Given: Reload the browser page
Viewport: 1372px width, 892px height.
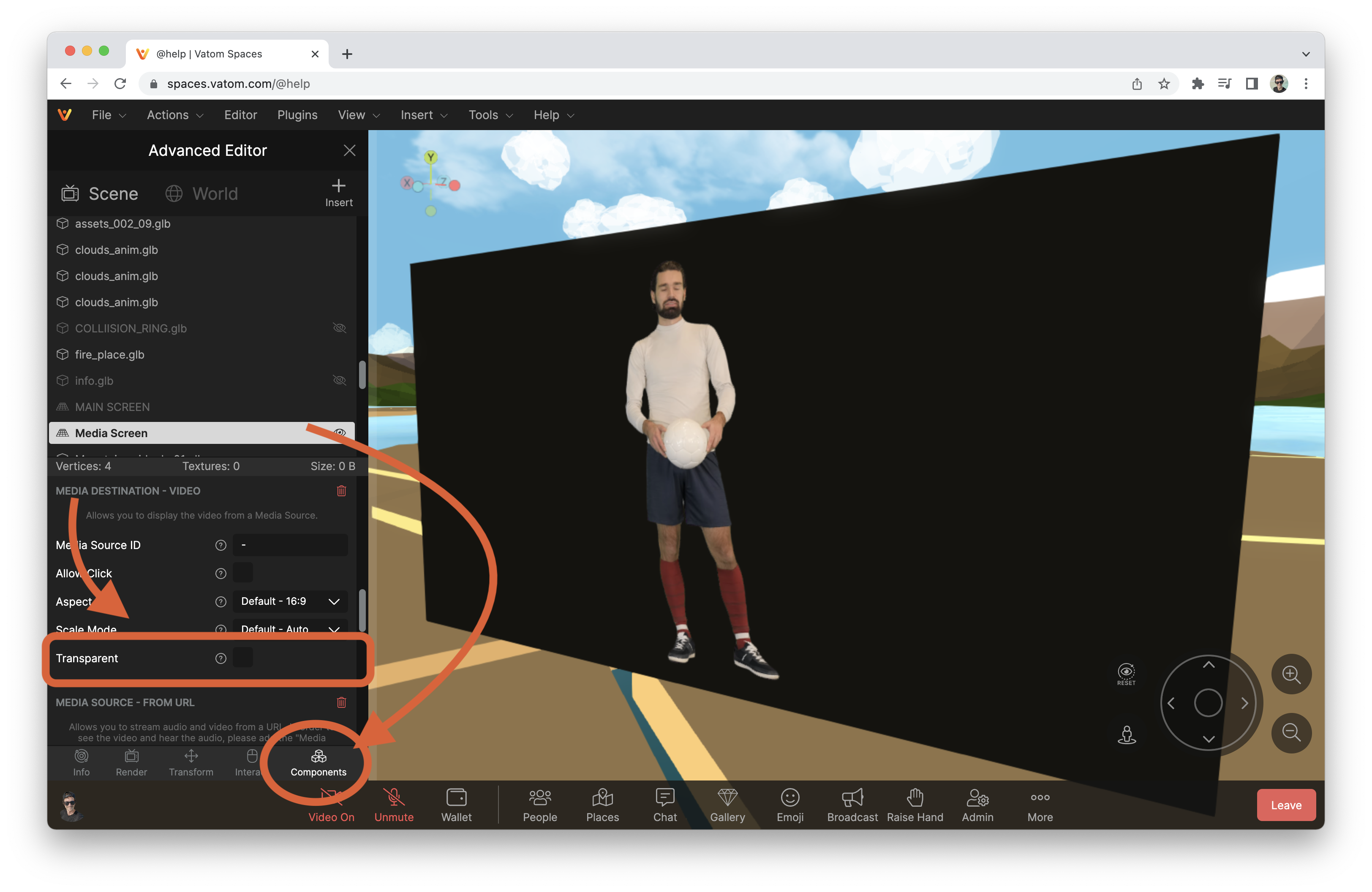Looking at the screenshot, I should [x=120, y=84].
